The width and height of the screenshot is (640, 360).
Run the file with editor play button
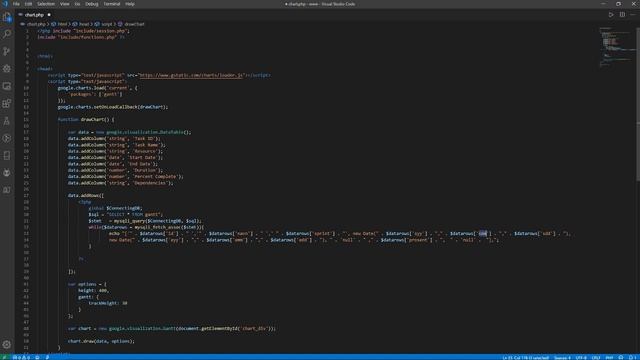[x=611, y=15]
